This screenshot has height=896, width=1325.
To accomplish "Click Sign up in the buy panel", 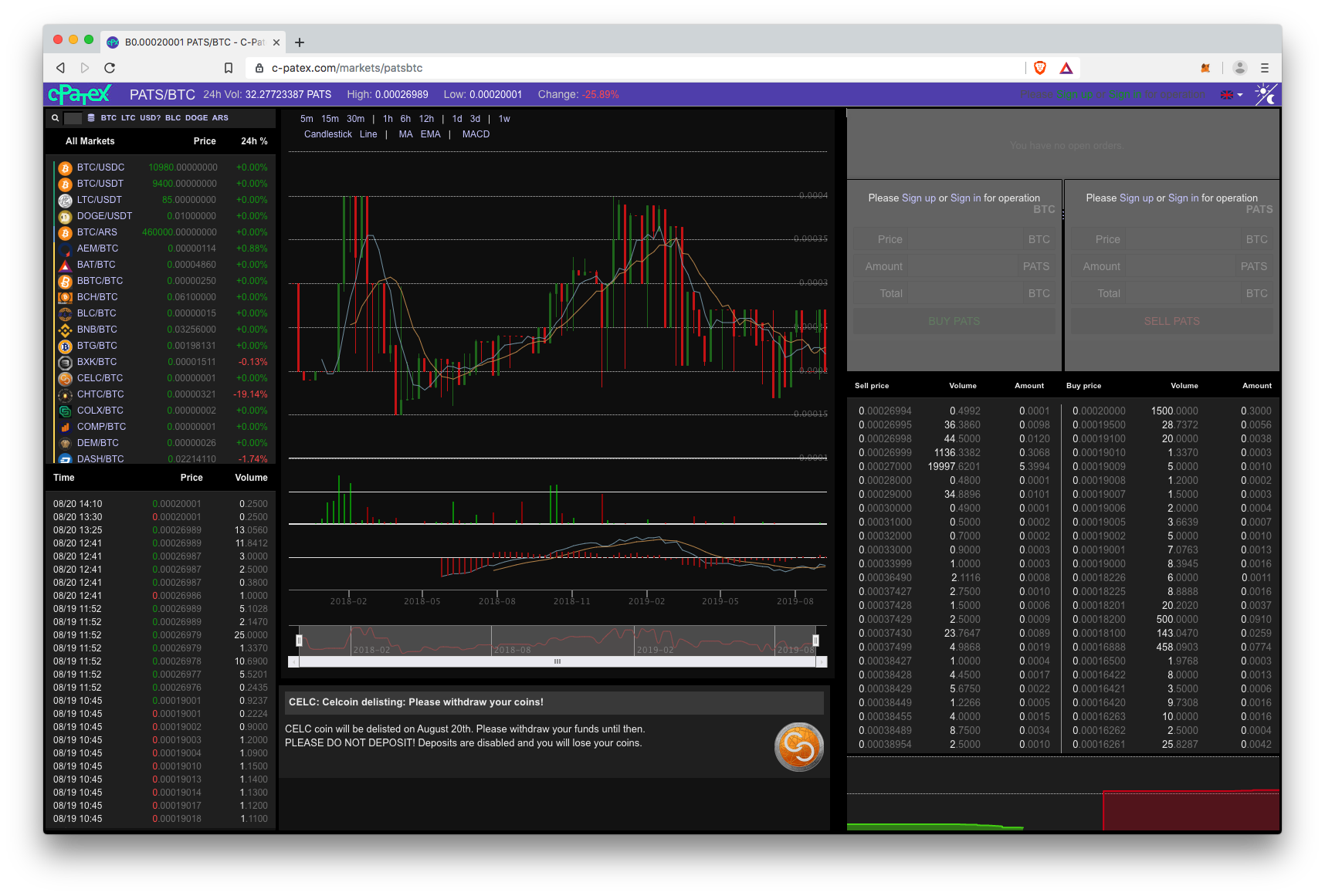I will (919, 198).
